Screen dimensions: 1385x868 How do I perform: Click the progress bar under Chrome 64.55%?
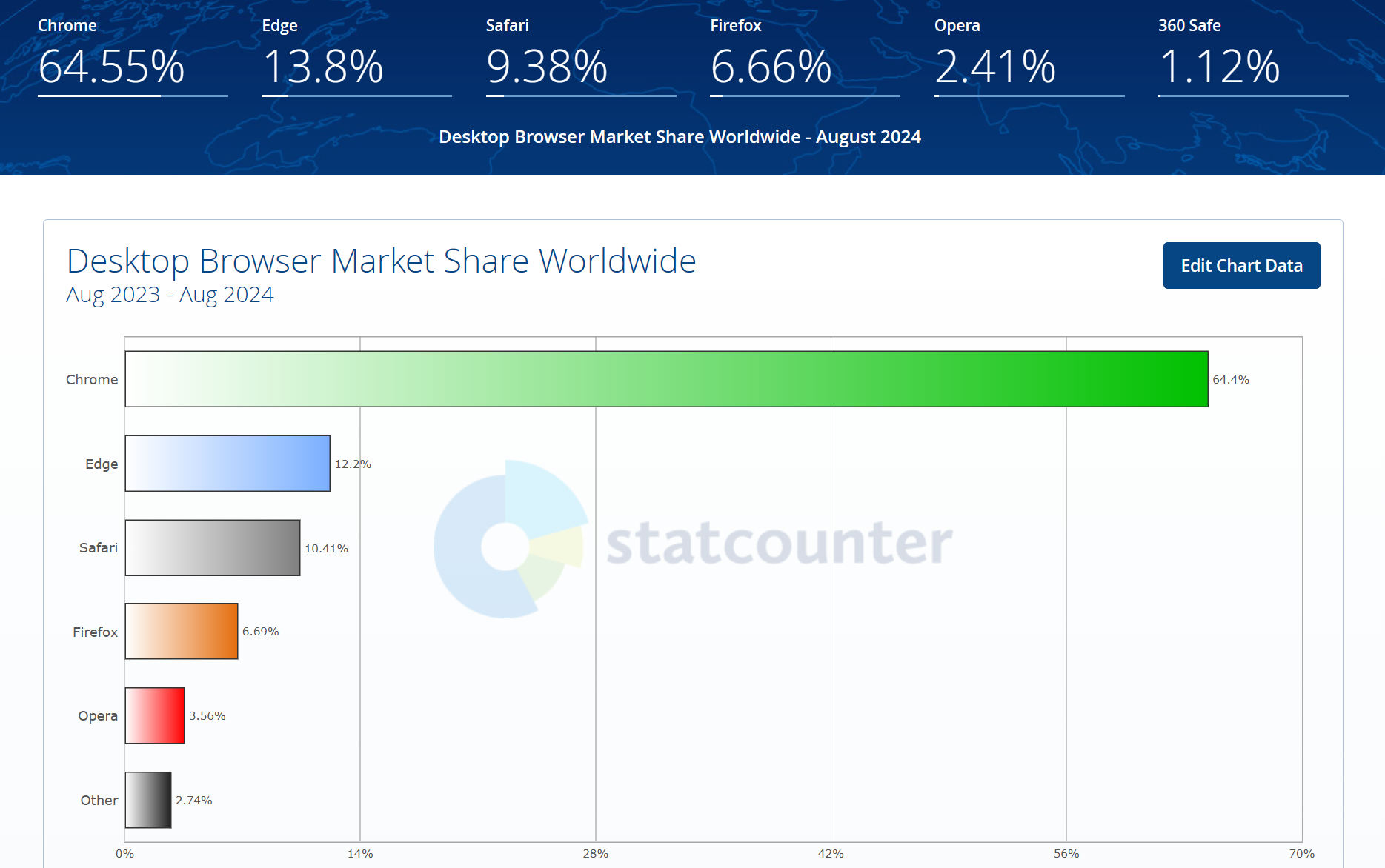pyautogui.click(x=133, y=96)
